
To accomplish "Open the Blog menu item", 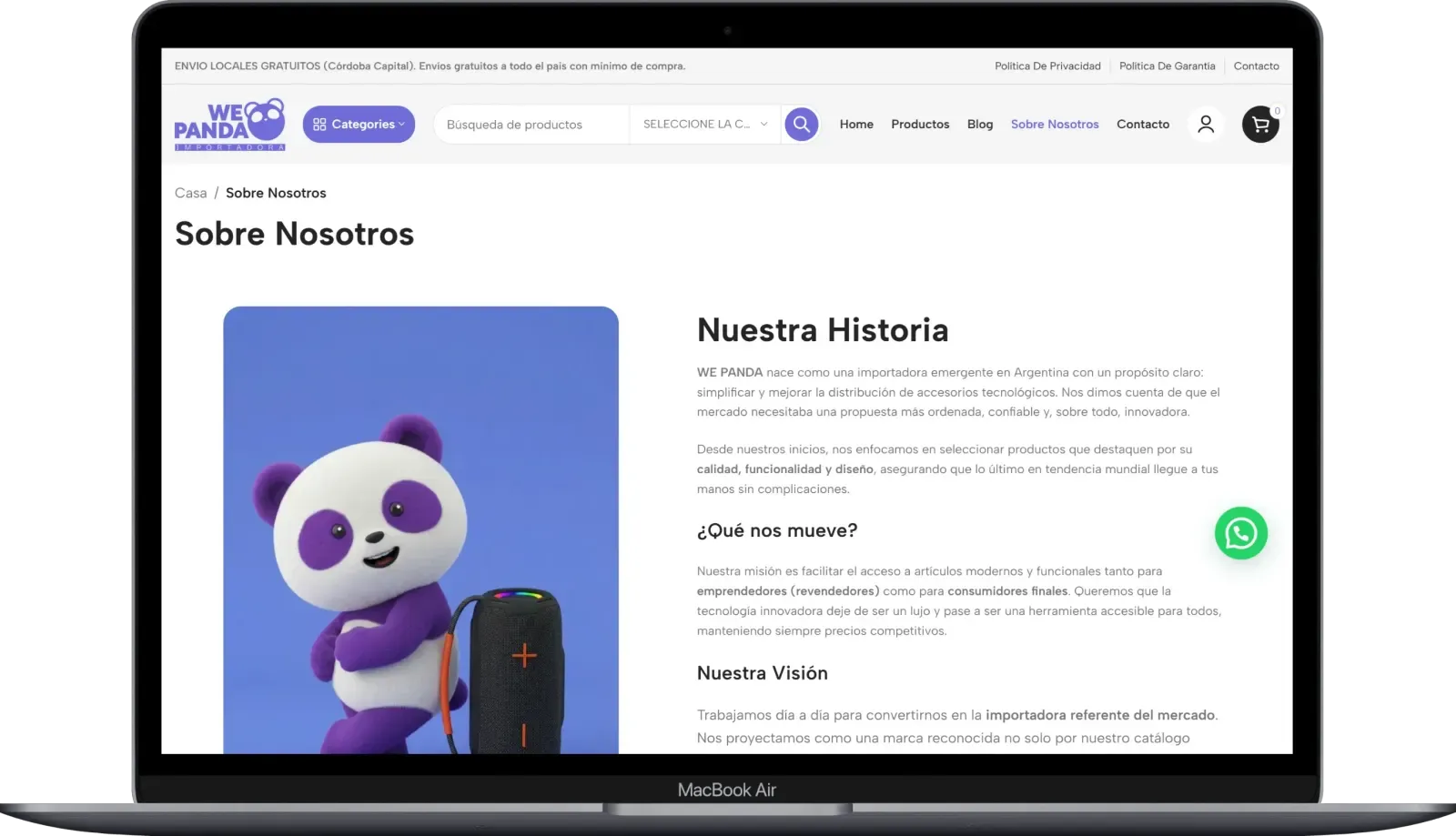I will 980,125.
